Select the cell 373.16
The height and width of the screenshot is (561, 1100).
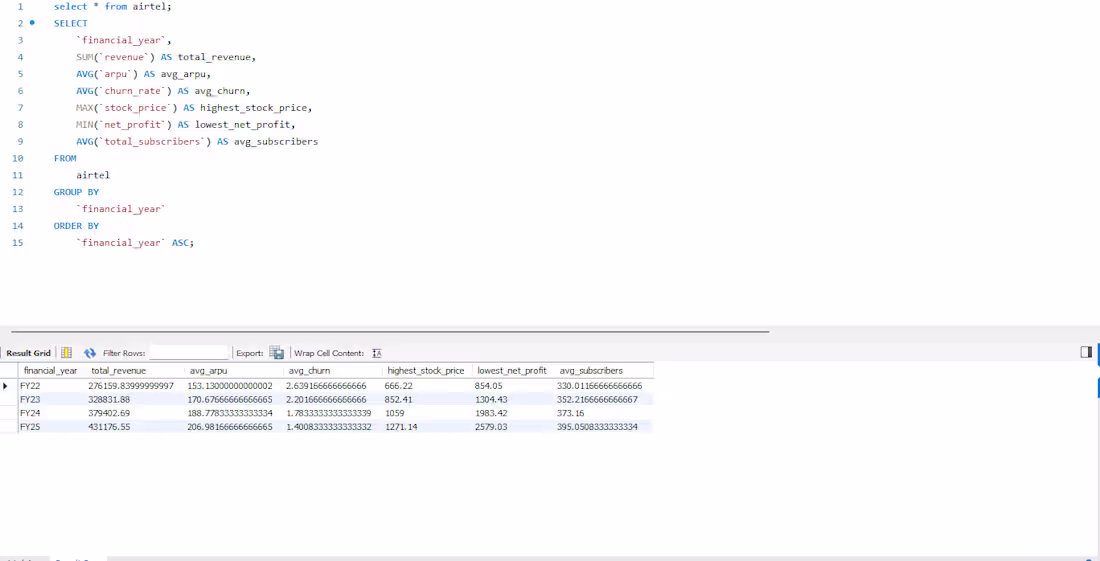pyautogui.click(x=604, y=413)
